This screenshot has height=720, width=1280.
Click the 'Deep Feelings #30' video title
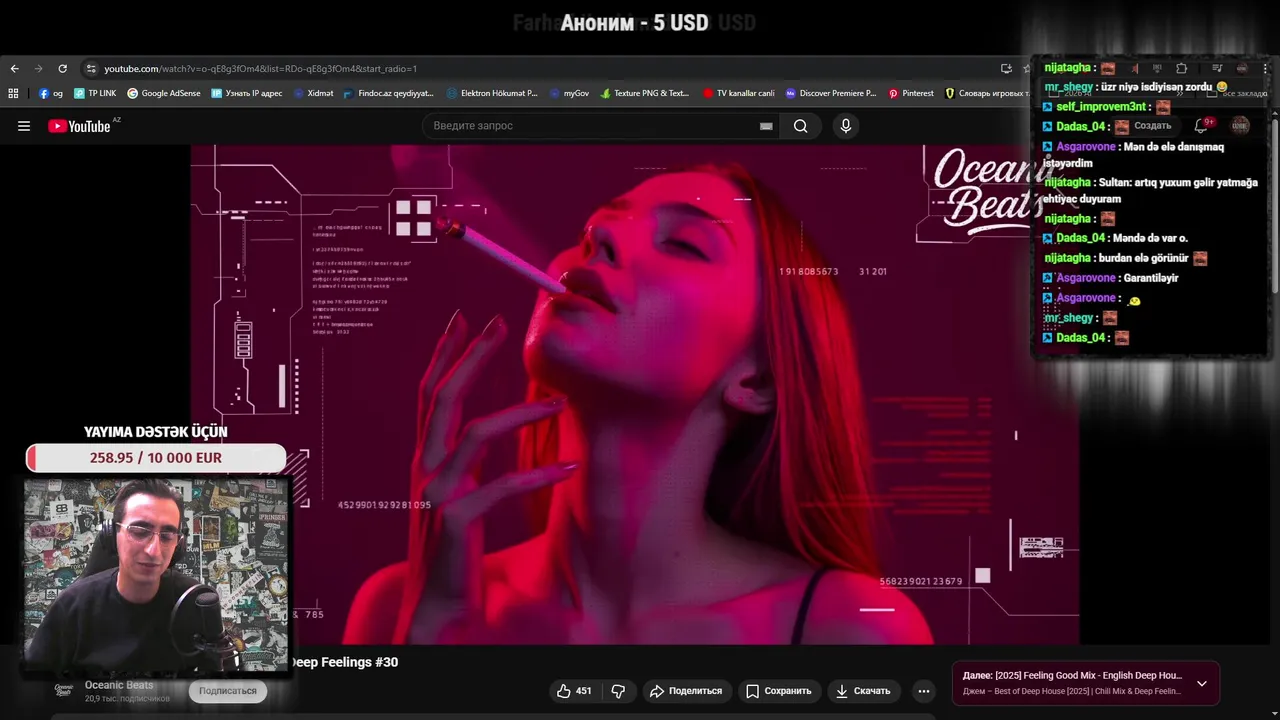[344, 662]
